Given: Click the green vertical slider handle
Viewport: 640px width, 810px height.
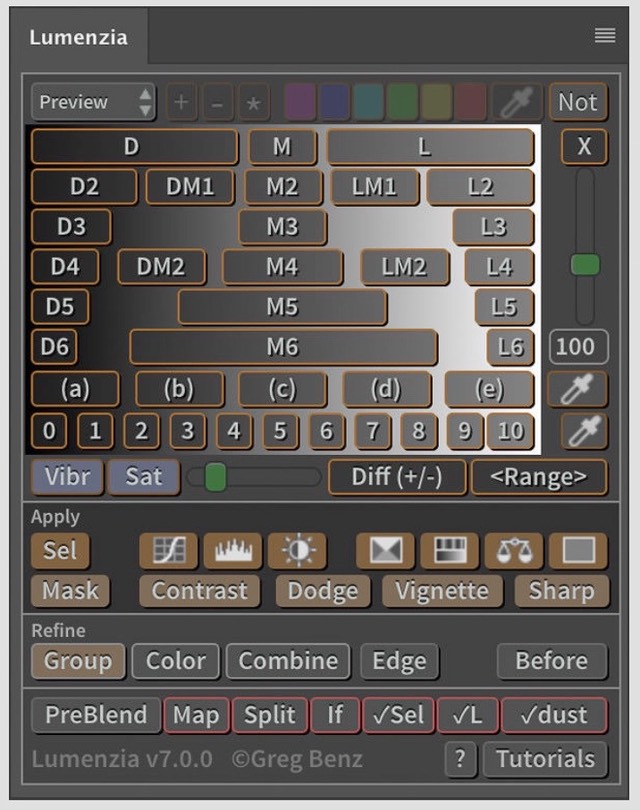Looking at the screenshot, I should pyautogui.click(x=585, y=264).
